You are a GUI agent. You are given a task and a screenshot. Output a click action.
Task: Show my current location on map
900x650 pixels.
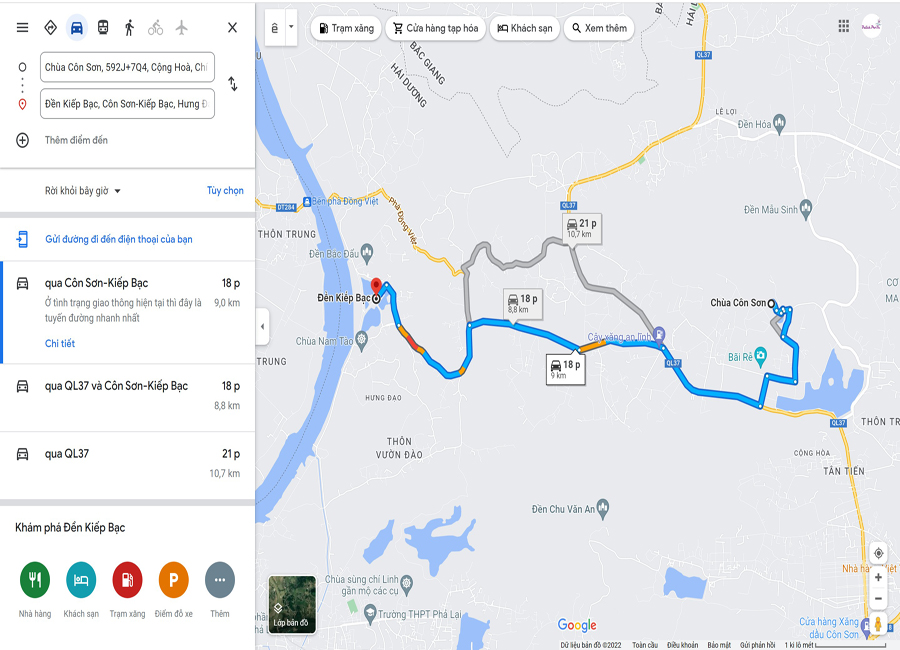coord(878,554)
